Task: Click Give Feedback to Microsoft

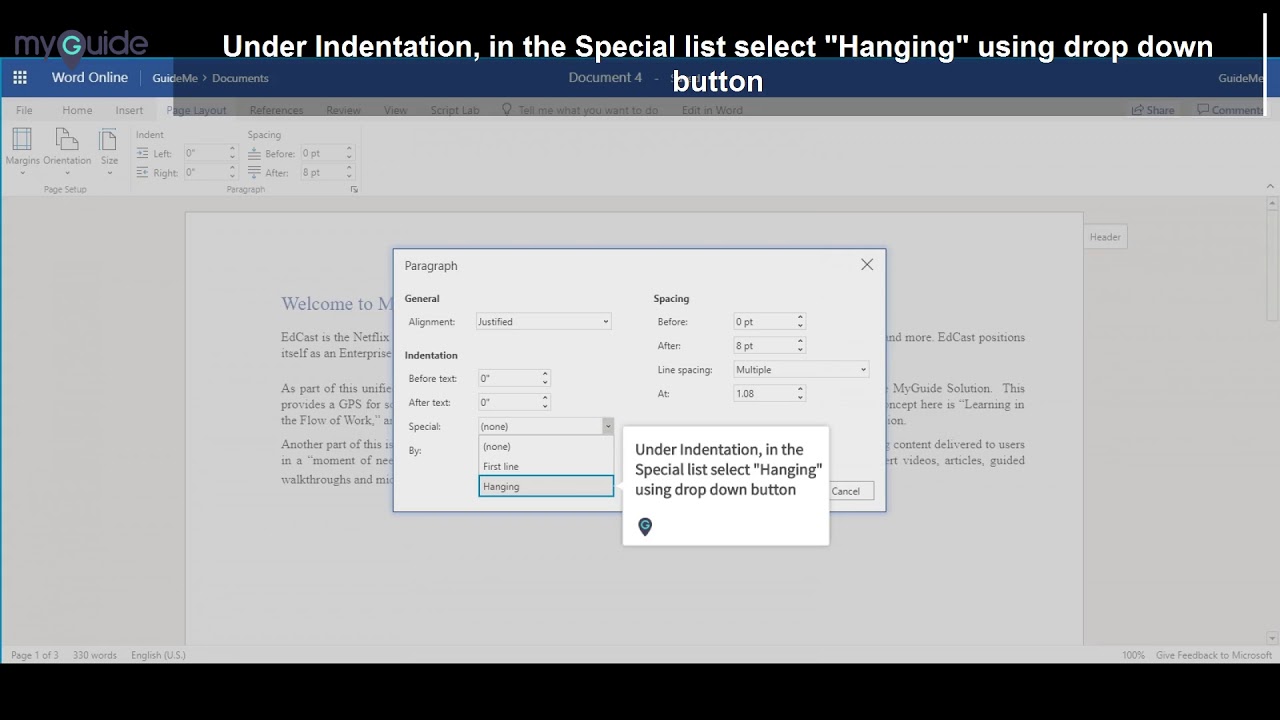Action: [1214, 655]
